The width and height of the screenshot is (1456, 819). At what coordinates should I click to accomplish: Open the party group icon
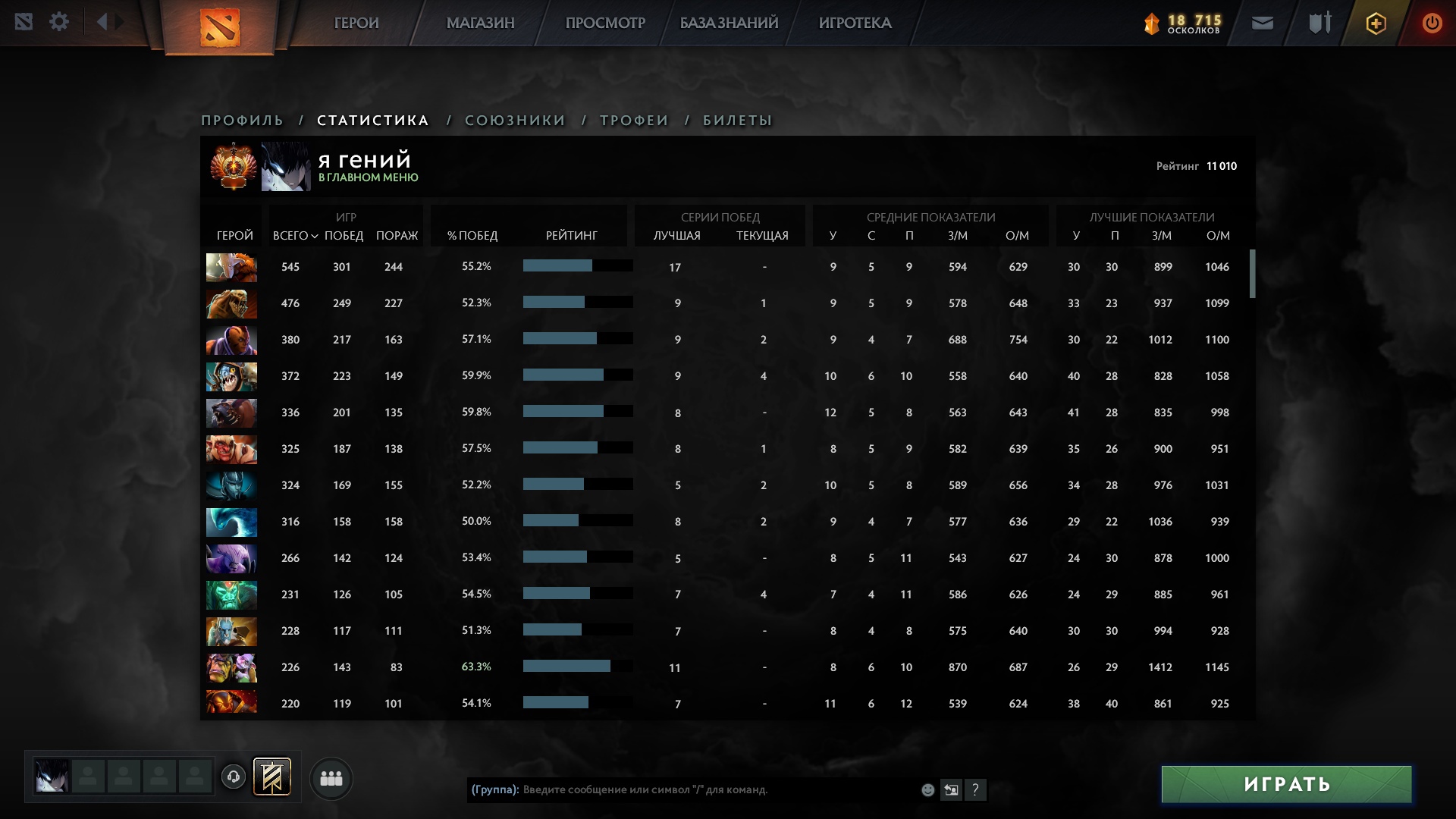click(x=331, y=778)
